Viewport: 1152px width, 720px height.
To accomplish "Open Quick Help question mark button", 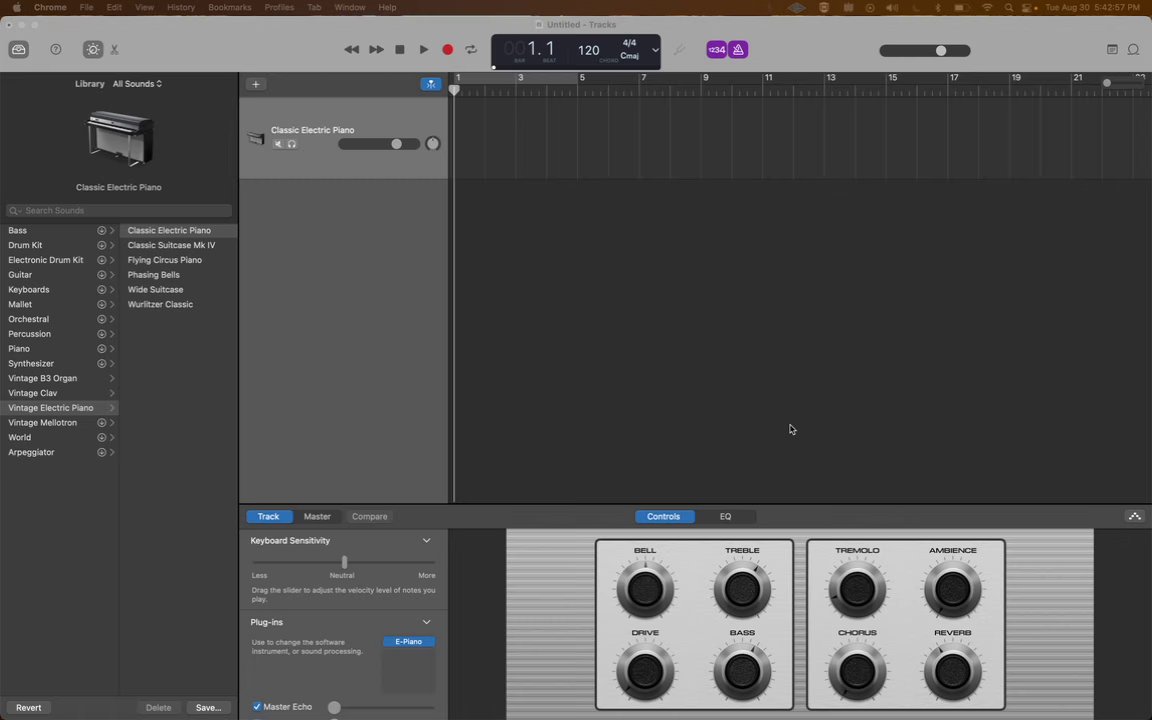I will 56,49.
